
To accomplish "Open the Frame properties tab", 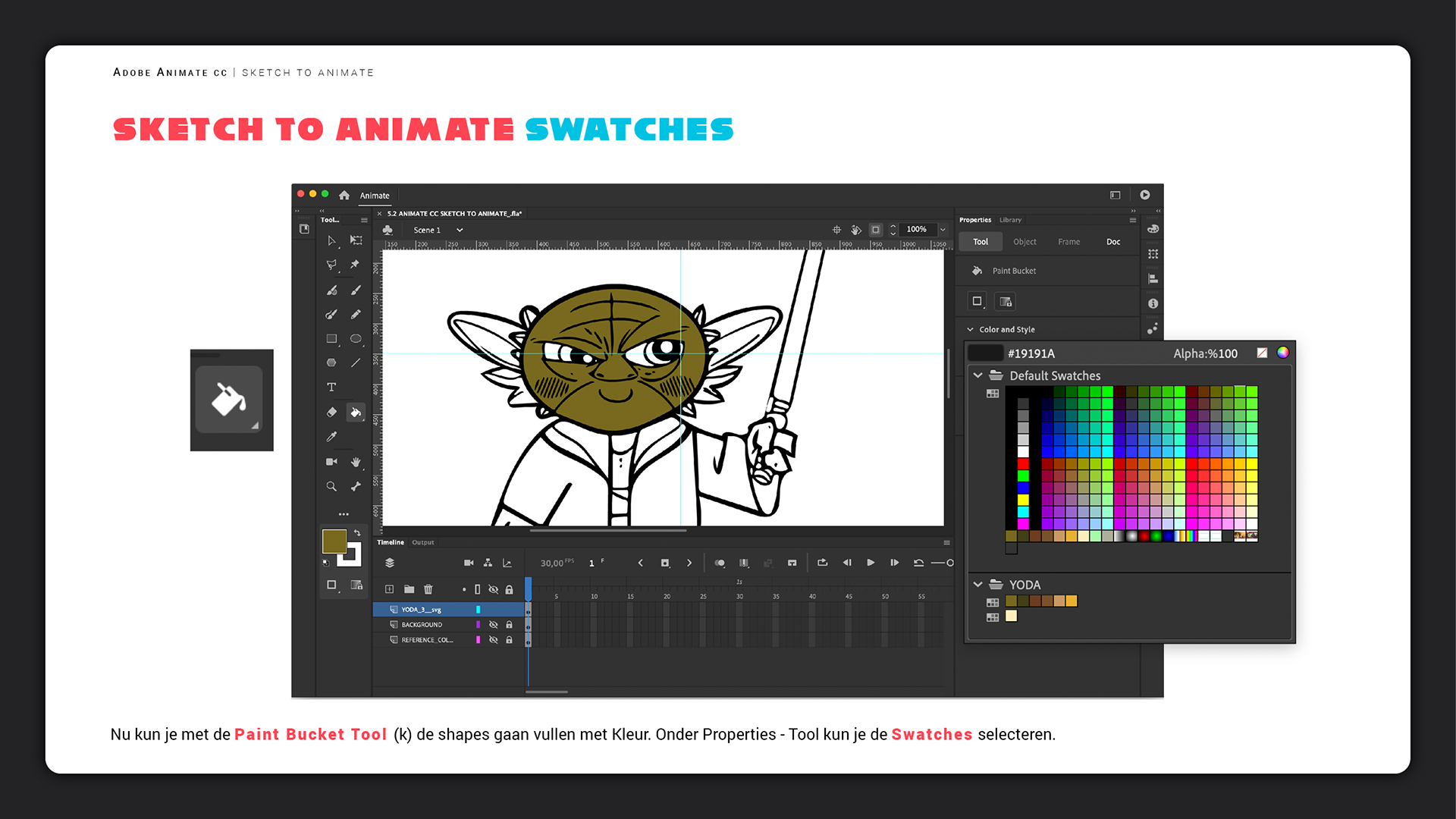I will click(1068, 242).
